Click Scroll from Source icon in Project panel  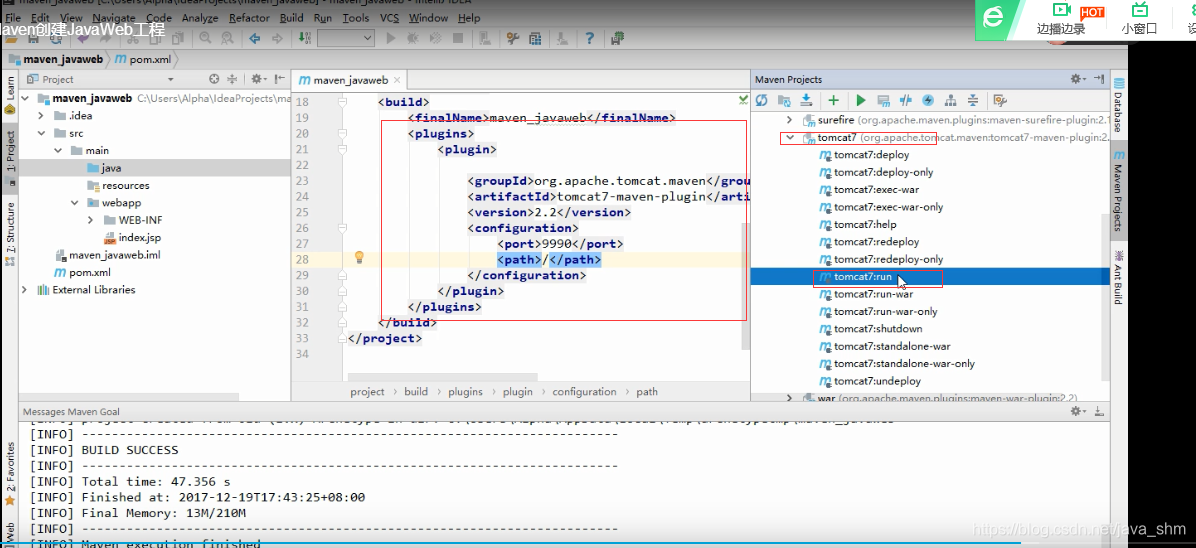point(214,79)
